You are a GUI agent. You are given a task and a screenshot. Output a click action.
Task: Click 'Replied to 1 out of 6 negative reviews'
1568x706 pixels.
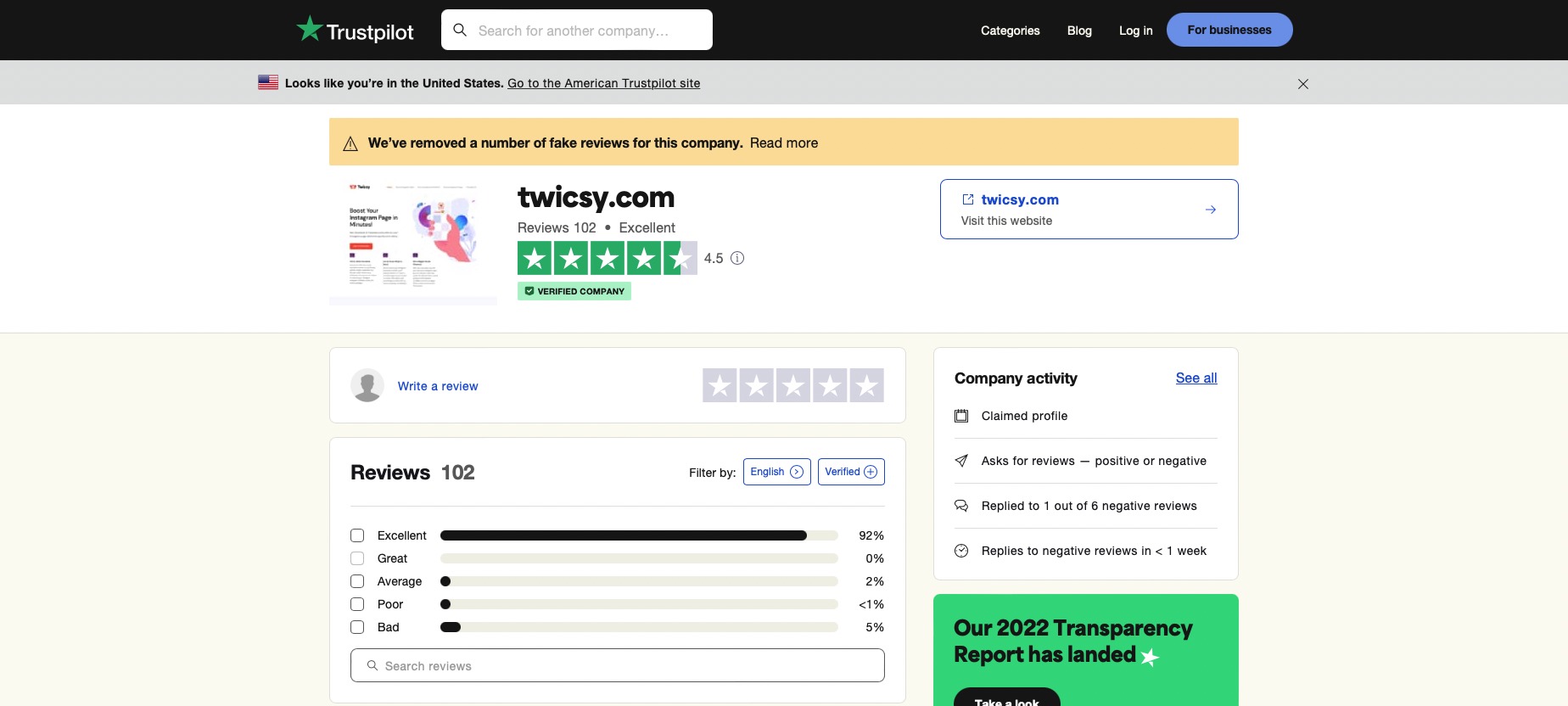tap(1089, 506)
